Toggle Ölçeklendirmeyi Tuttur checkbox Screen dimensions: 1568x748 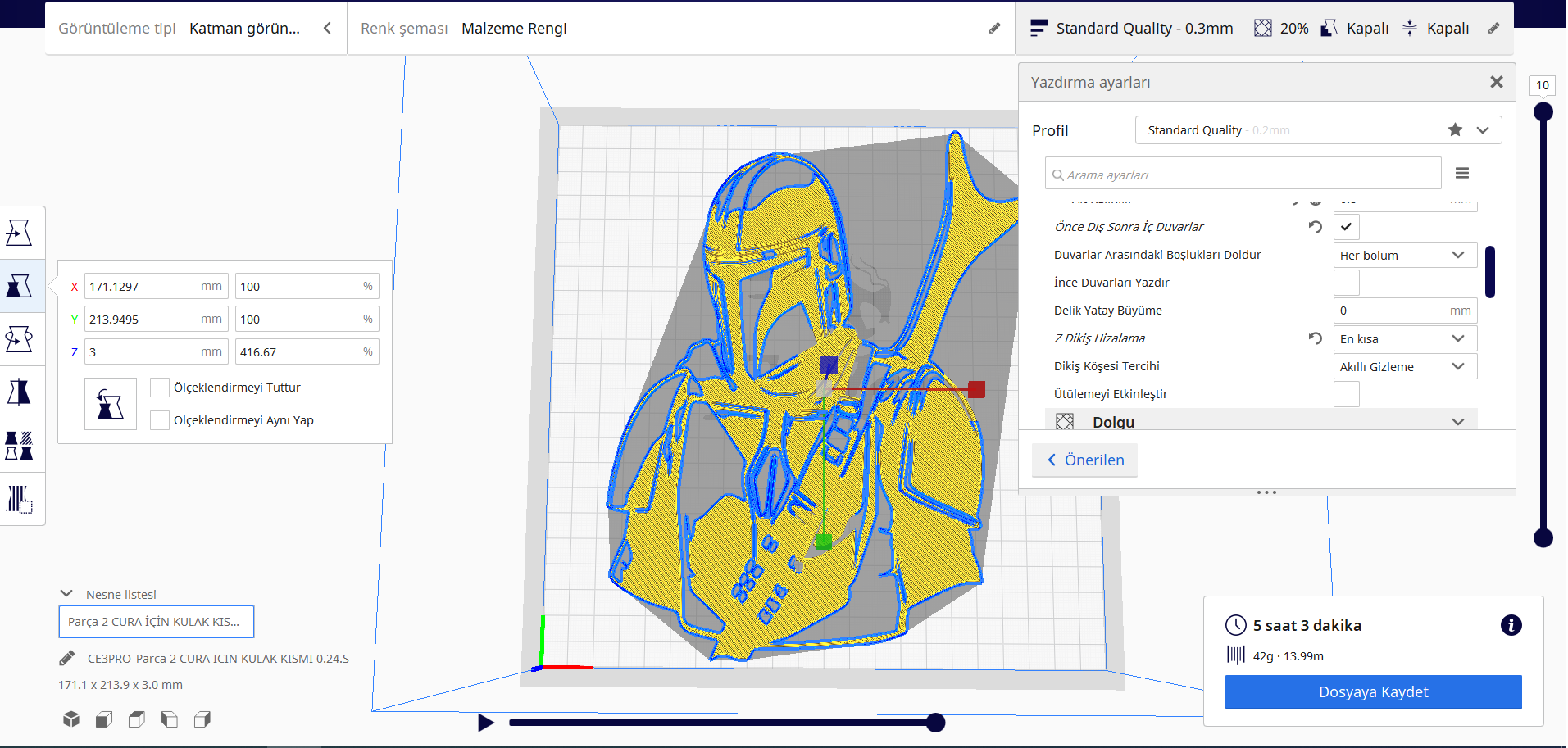(160, 388)
